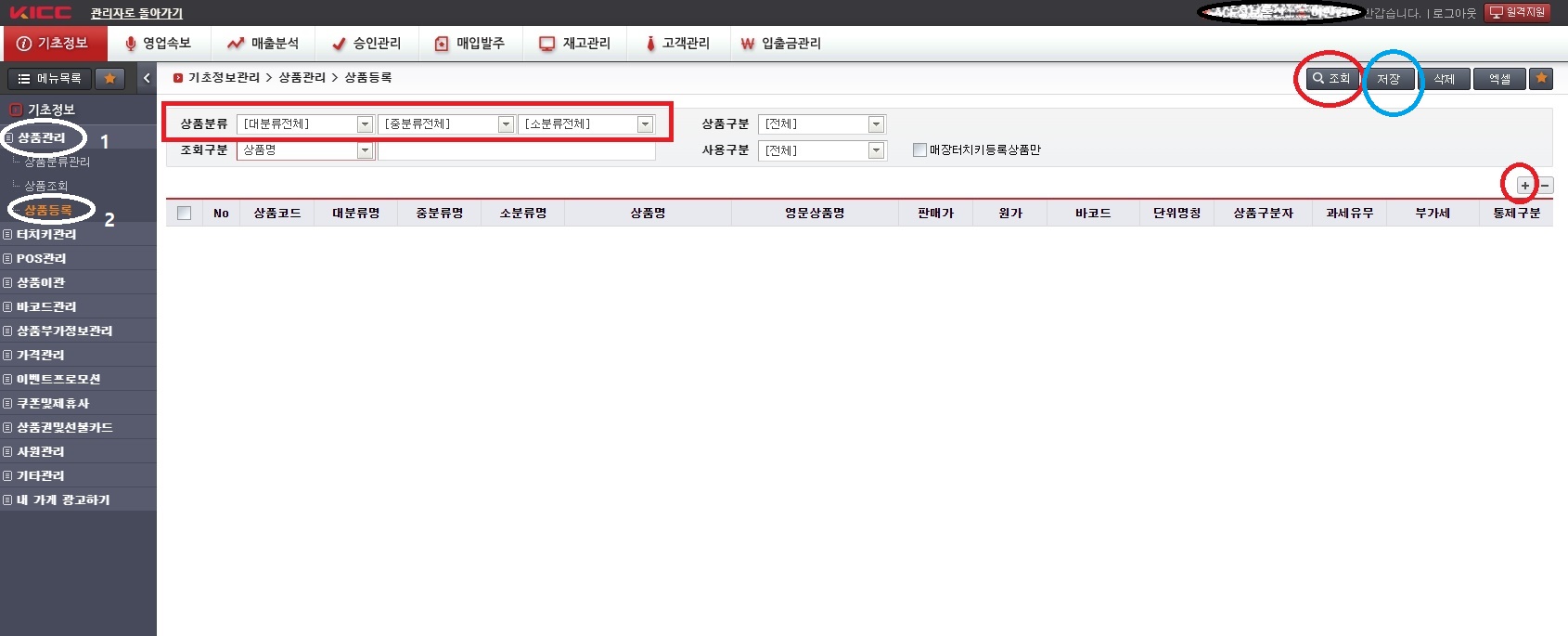Click the orange star bookmark at top right
1568x636 pixels.
point(1541,79)
